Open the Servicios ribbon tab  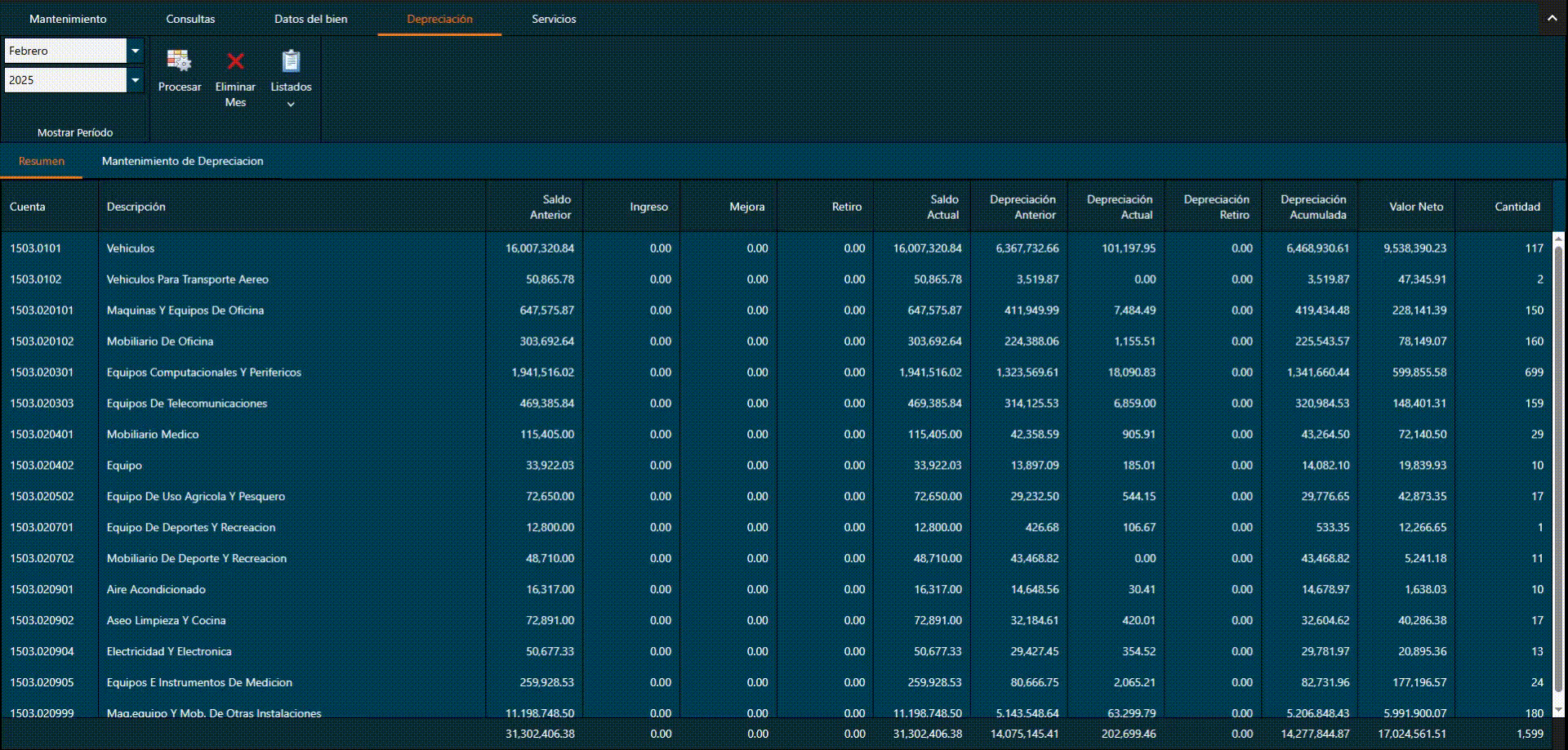point(554,19)
